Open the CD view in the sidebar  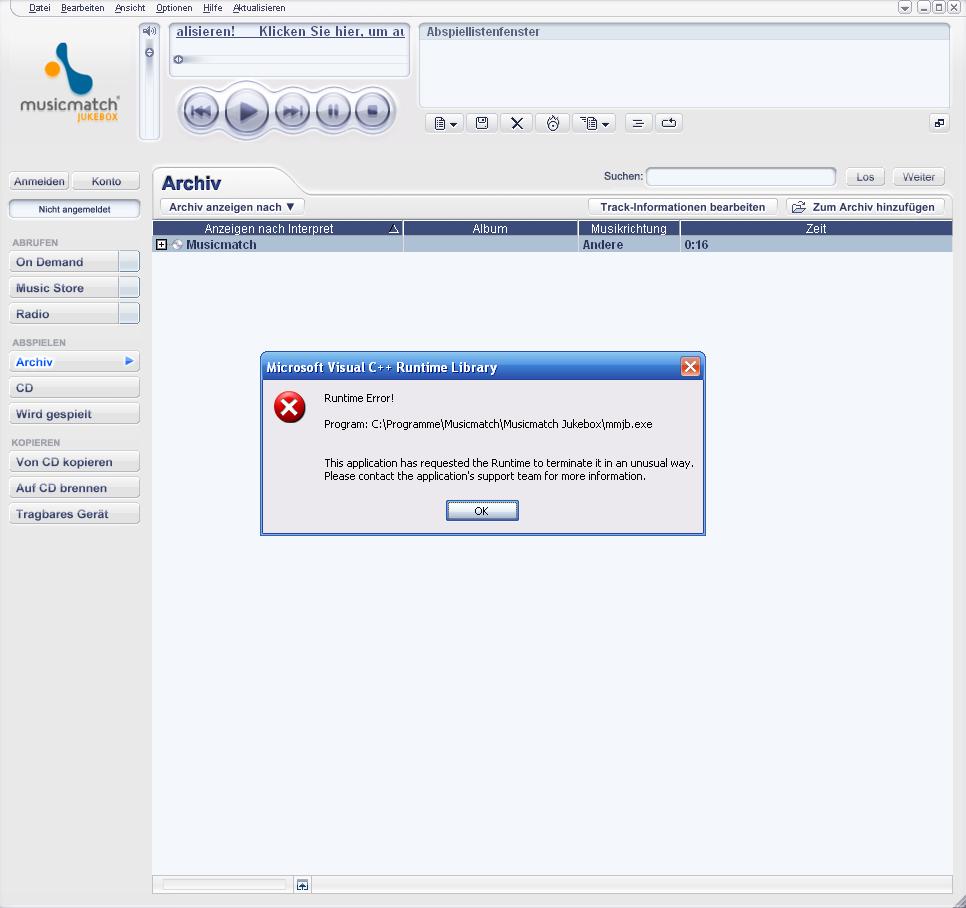coord(75,387)
